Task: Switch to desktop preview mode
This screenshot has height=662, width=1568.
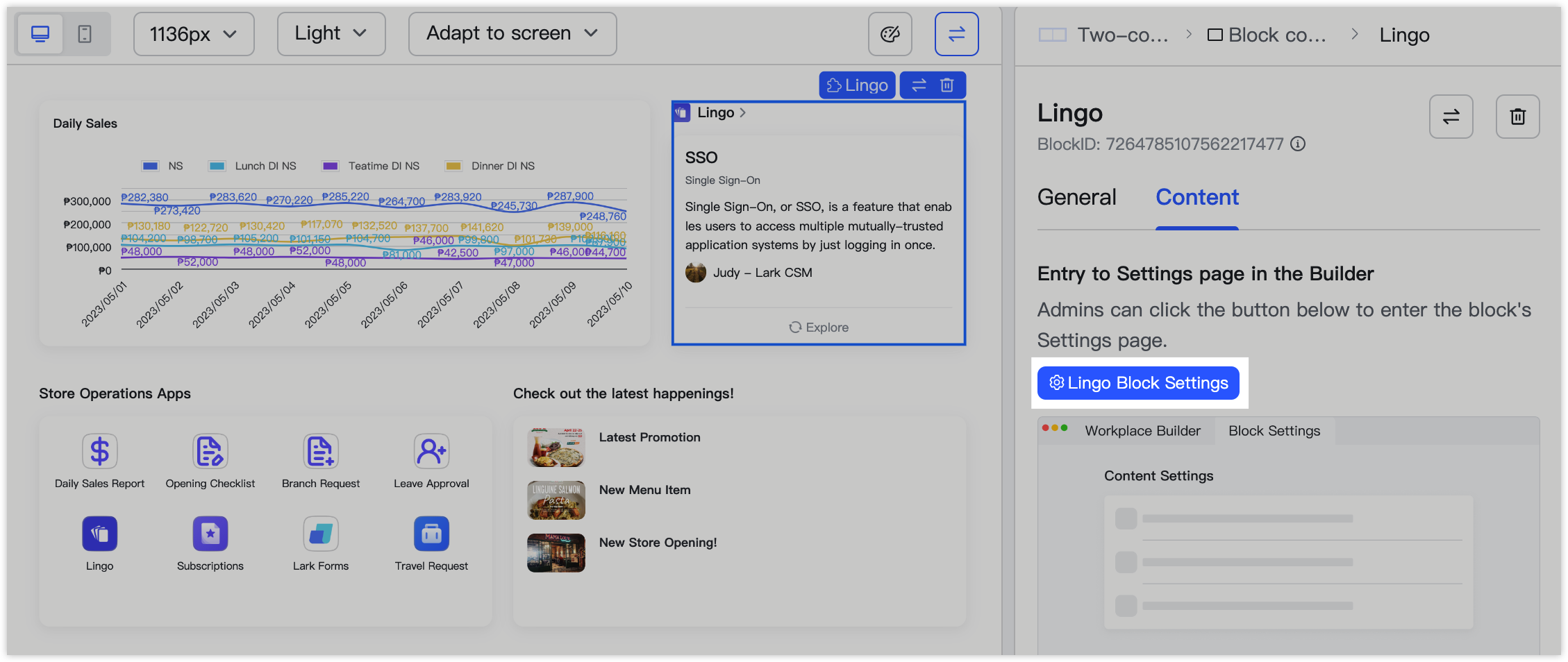Action: [40, 34]
